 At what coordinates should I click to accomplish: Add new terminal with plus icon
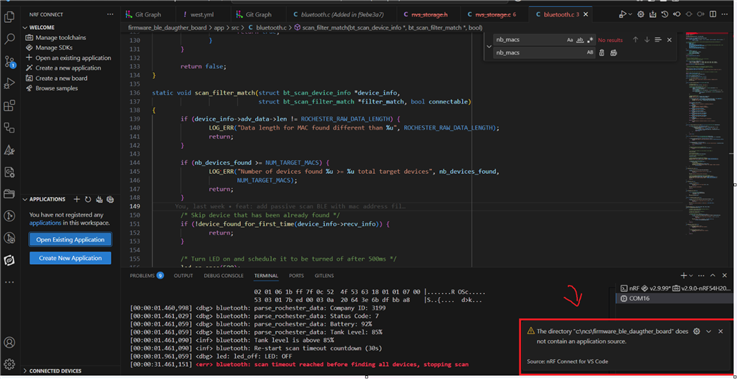(683, 275)
